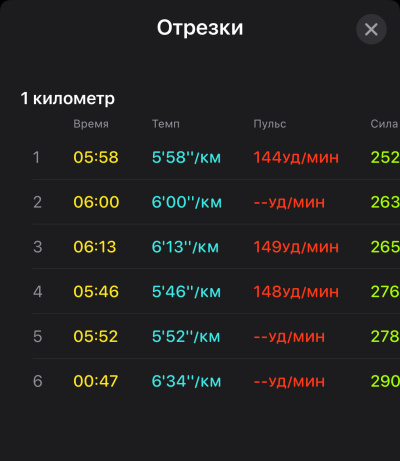The image size is (400, 461).
Task: Tap the 05:58 time for segment 1
Action: click(x=96, y=157)
